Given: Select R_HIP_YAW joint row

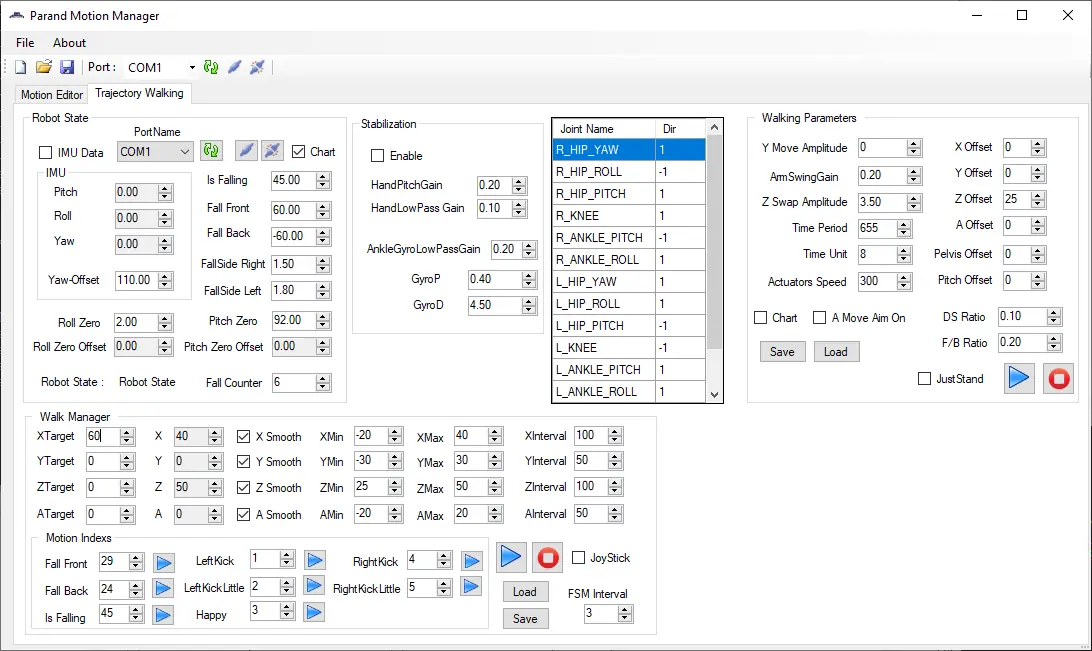Looking at the screenshot, I should [x=630, y=150].
